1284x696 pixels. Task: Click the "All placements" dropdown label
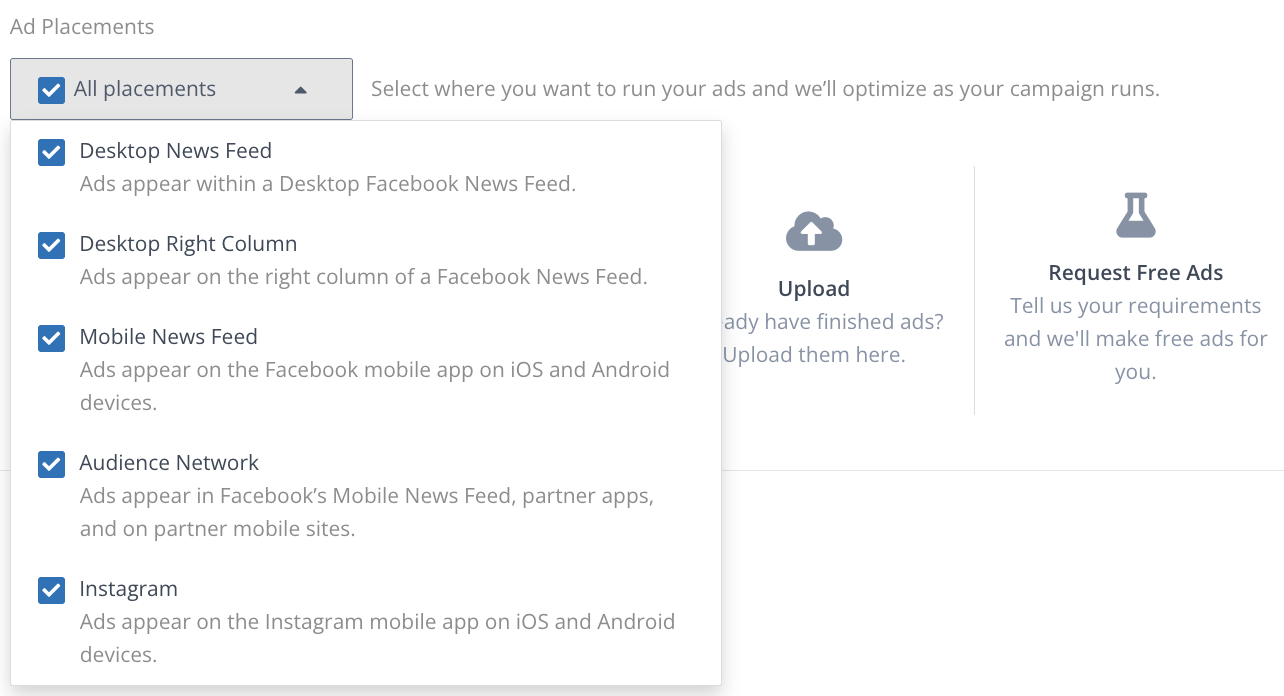[x=145, y=89]
